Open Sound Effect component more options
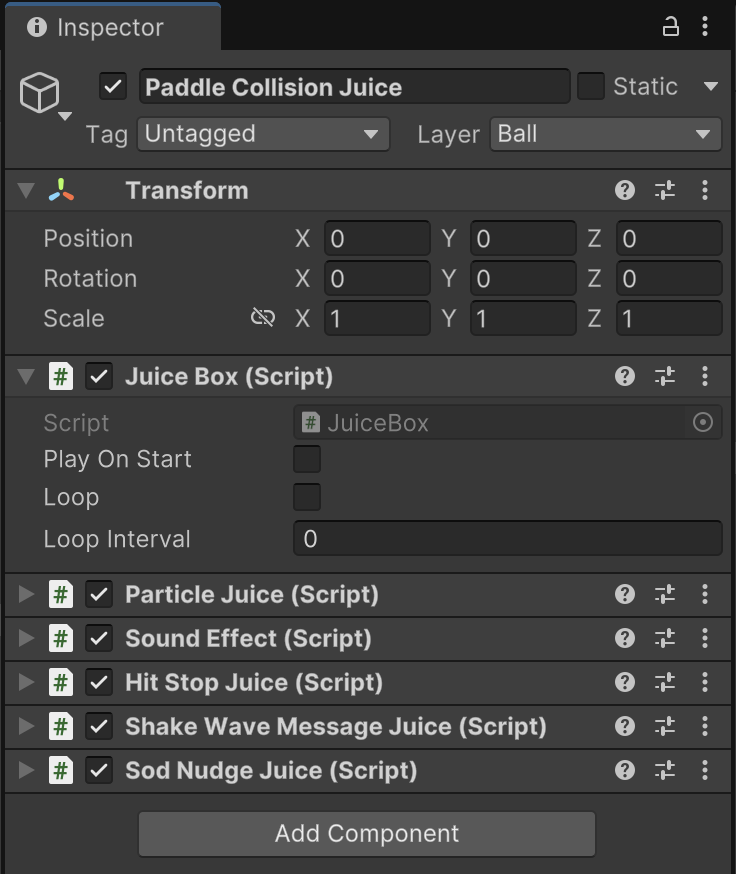736x874 pixels. click(x=705, y=638)
